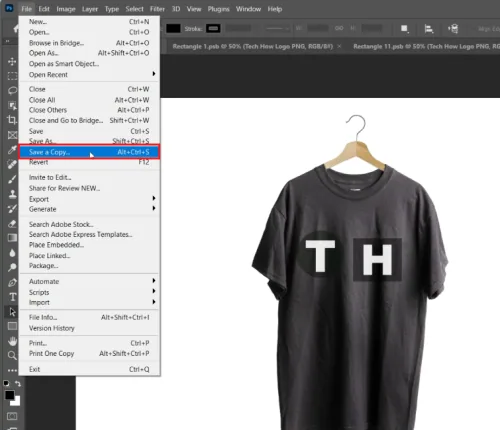Select the Hand tool
The height and width of the screenshot is (430, 500).
click(12, 341)
